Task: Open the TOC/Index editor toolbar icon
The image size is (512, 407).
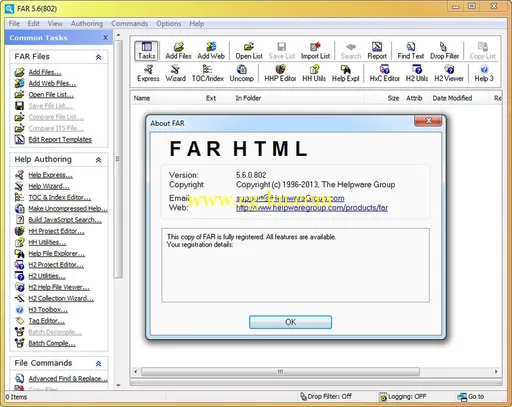Action: [208, 73]
